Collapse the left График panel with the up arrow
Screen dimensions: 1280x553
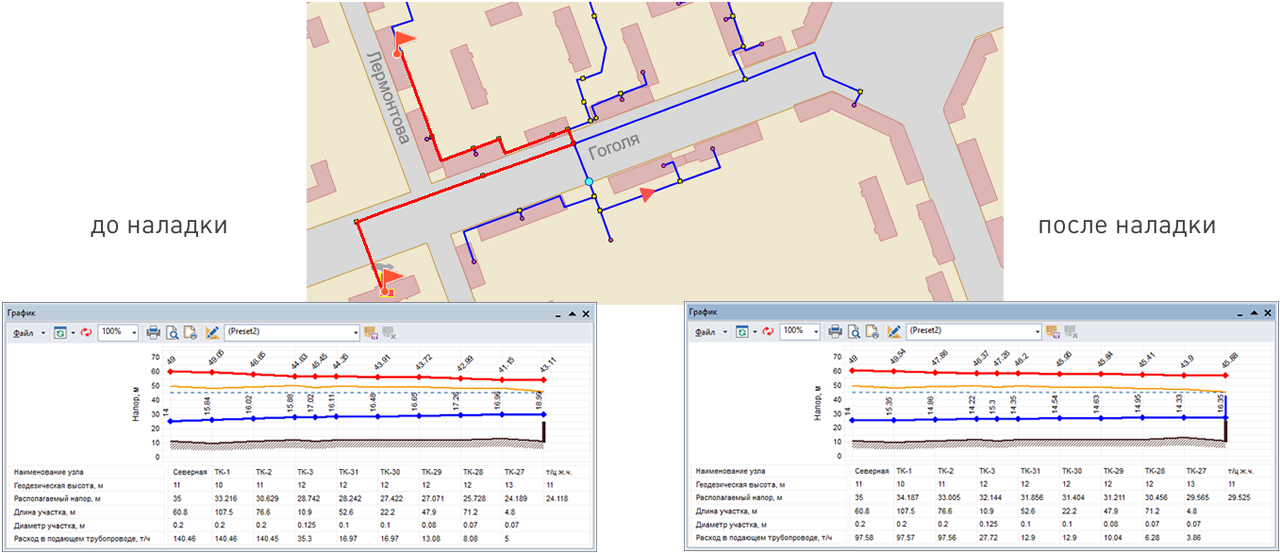(571, 313)
